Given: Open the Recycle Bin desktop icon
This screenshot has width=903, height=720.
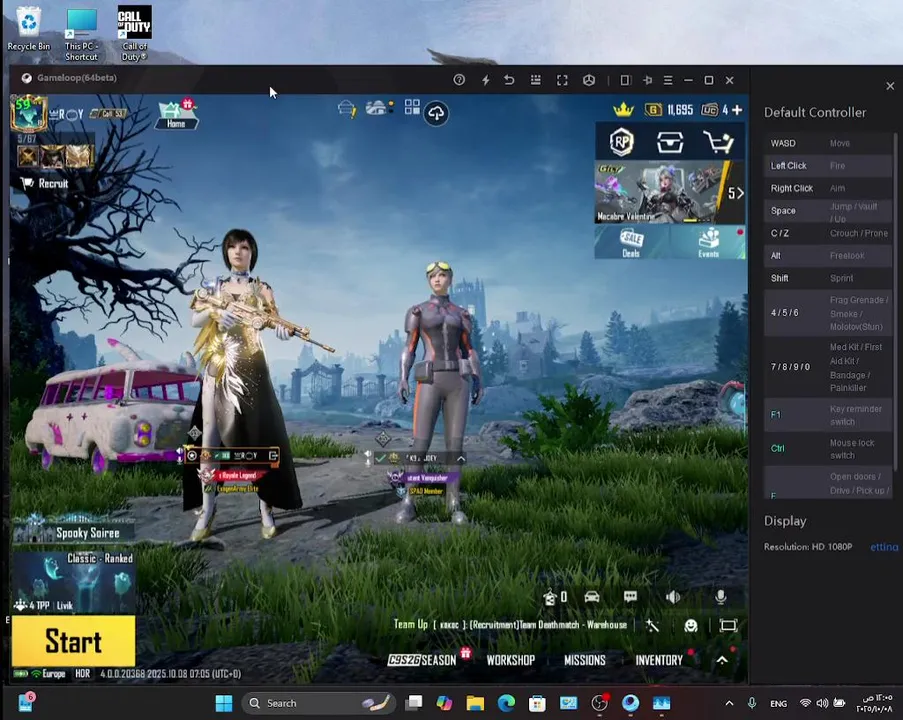Looking at the screenshot, I should point(28,29).
